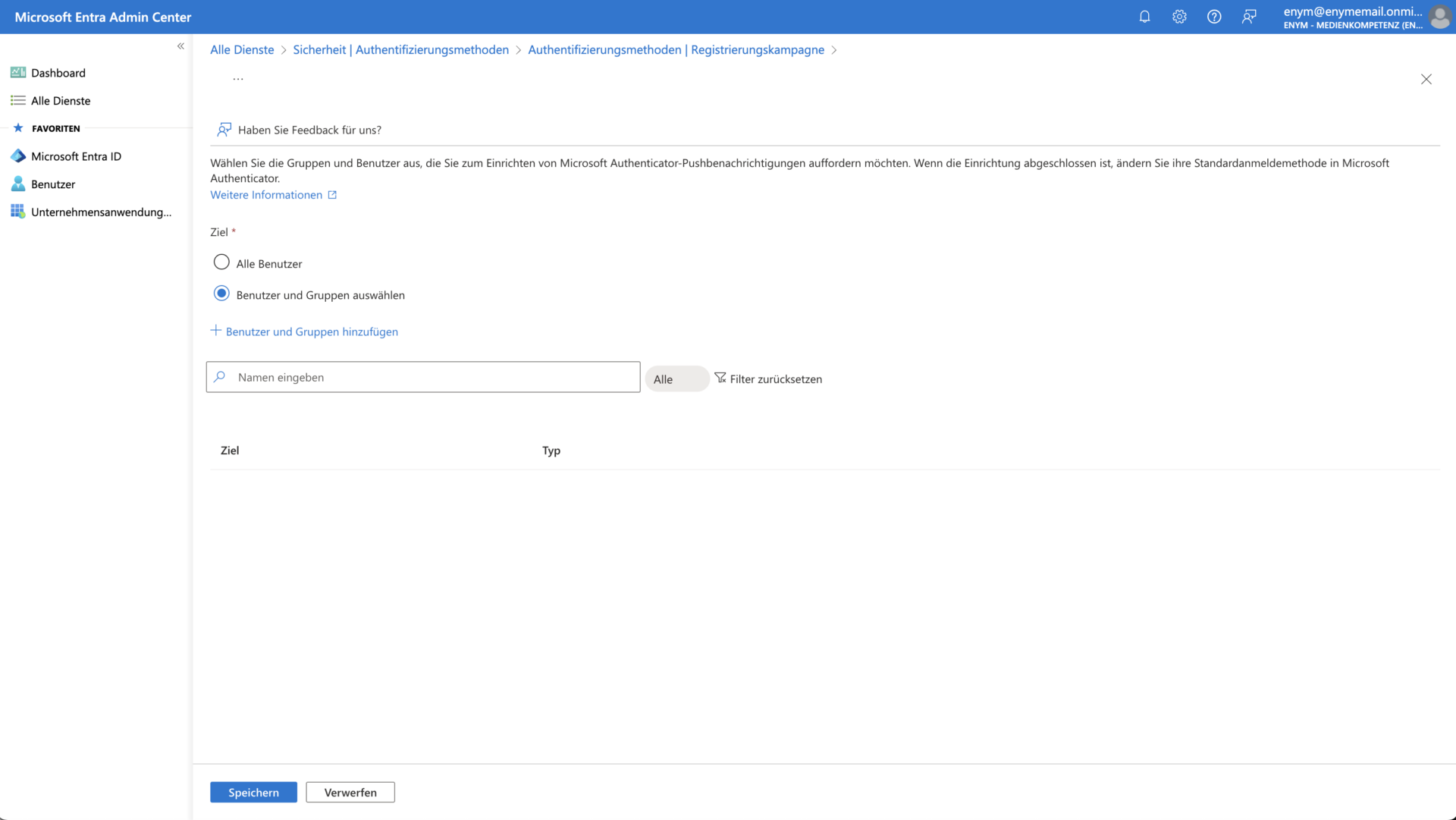Click the Benutzer person icon in sidebar
This screenshot has width=1456, height=820.
pos(18,184)
